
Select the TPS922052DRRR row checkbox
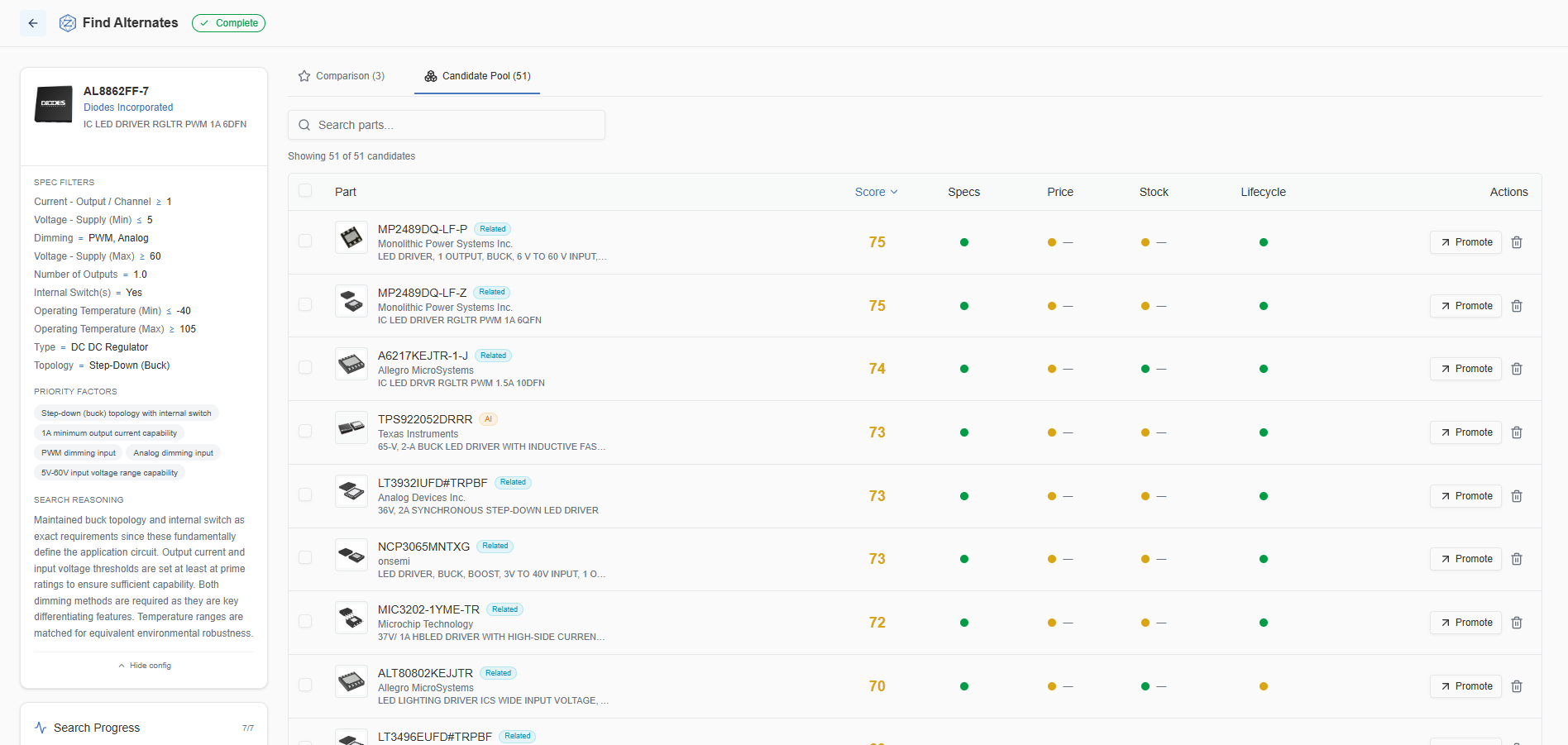click(x=305, y=431)
